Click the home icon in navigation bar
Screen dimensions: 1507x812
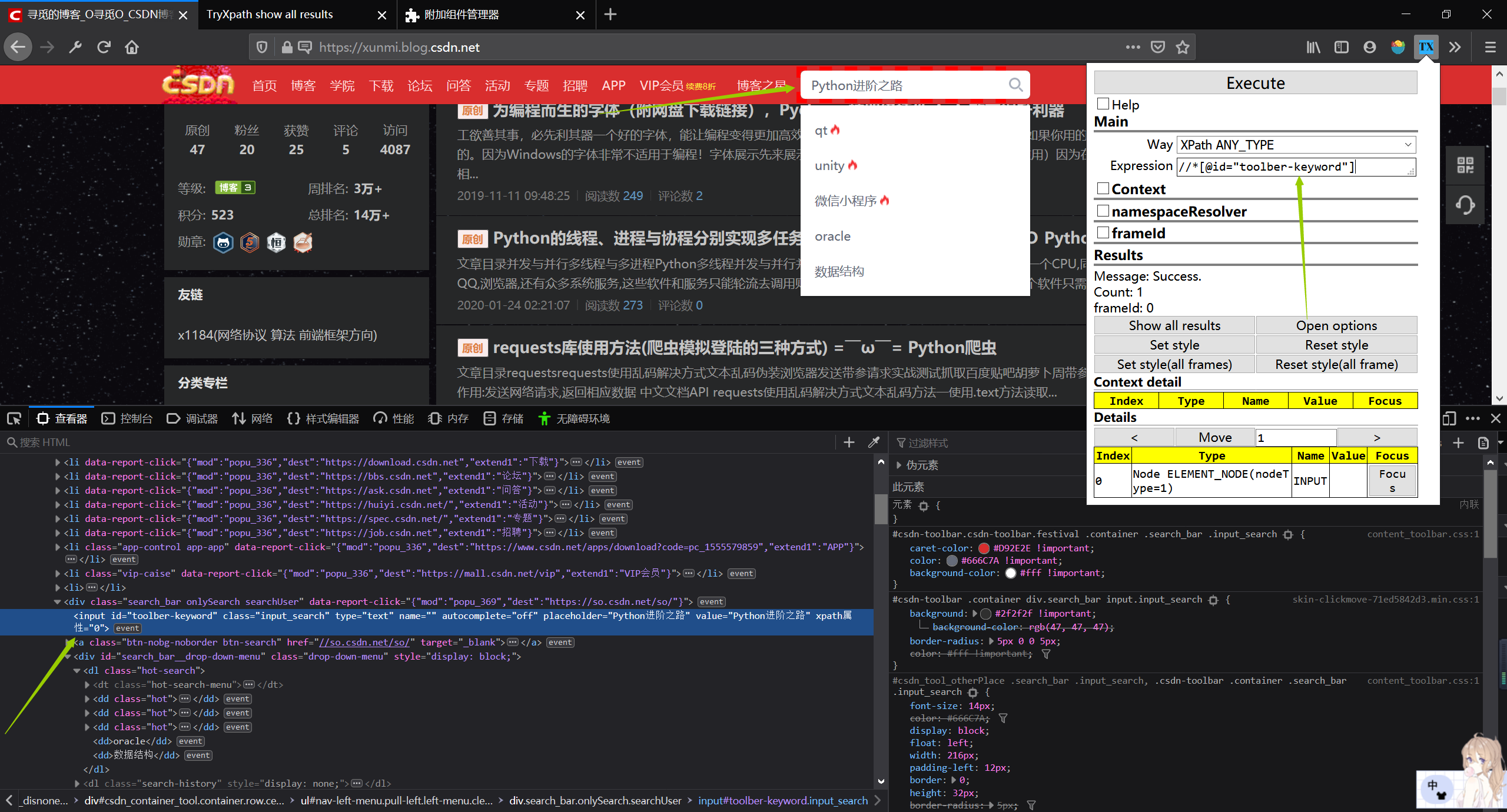[132, 47]
